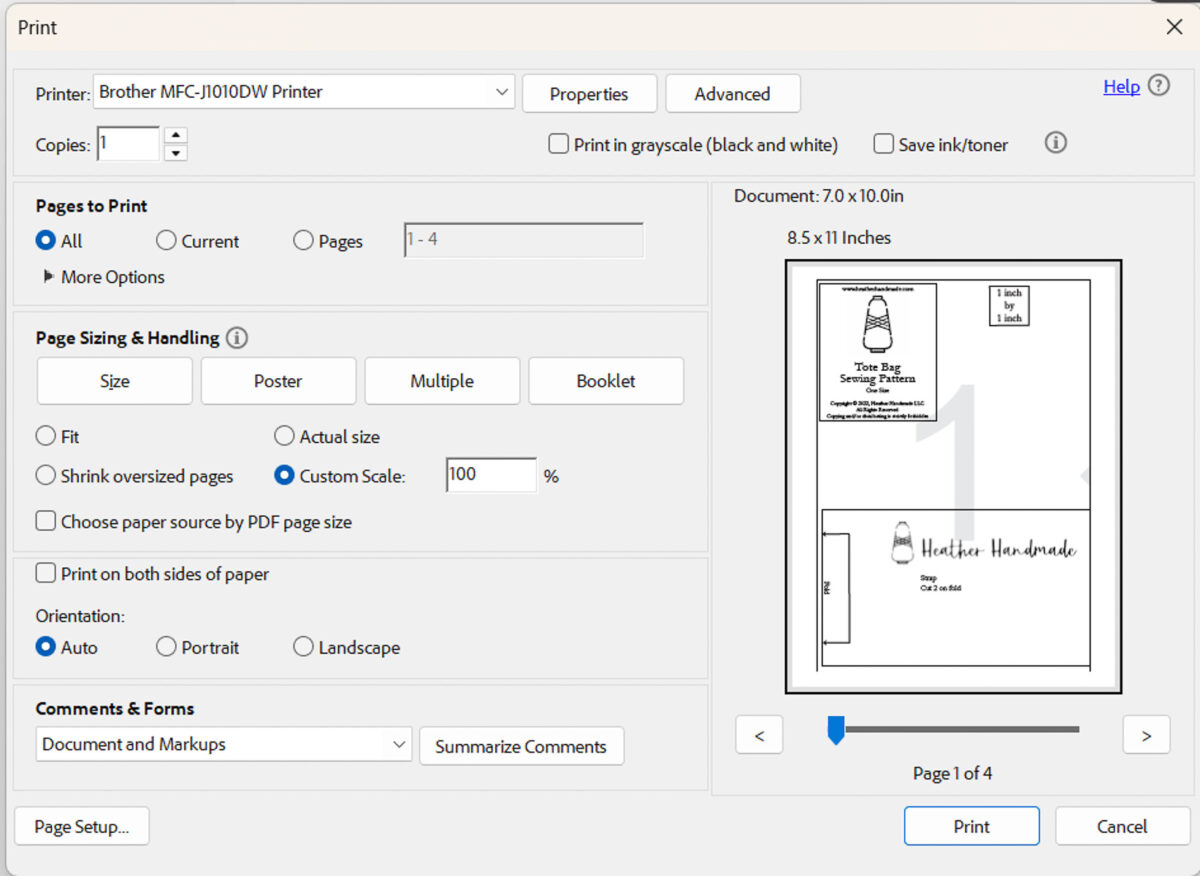
Task: Open the Help question mark icon
Action: pos(1158,86)
